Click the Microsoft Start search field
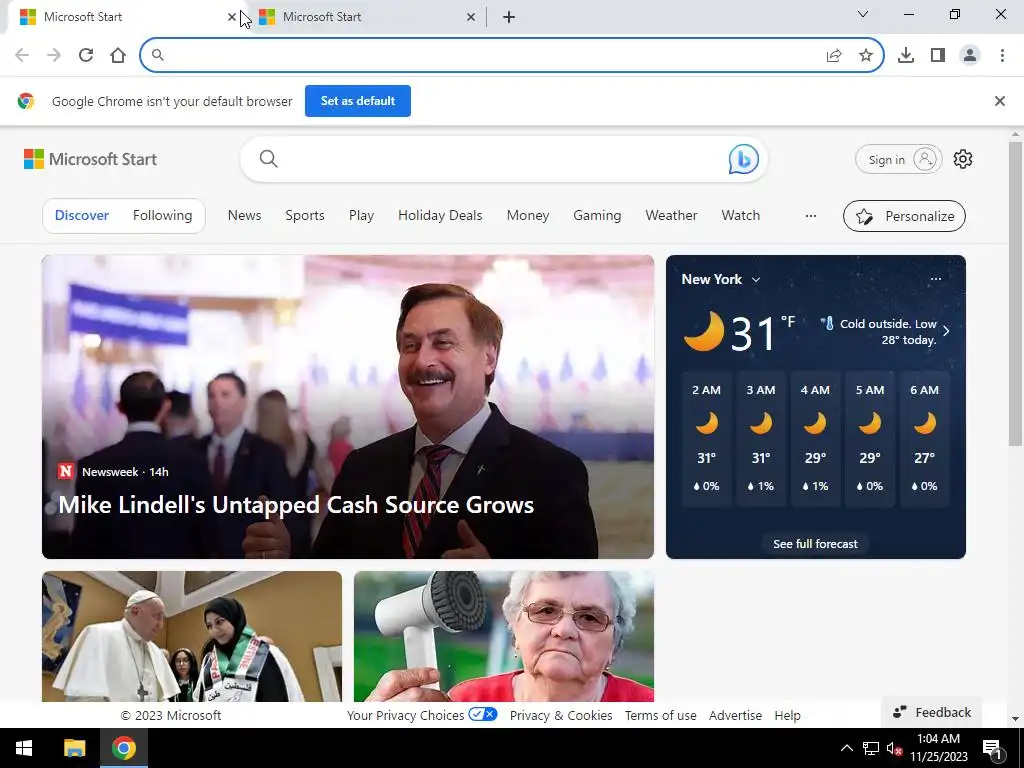The width and height of the screenshot is (1024, 768). [503, 159]
